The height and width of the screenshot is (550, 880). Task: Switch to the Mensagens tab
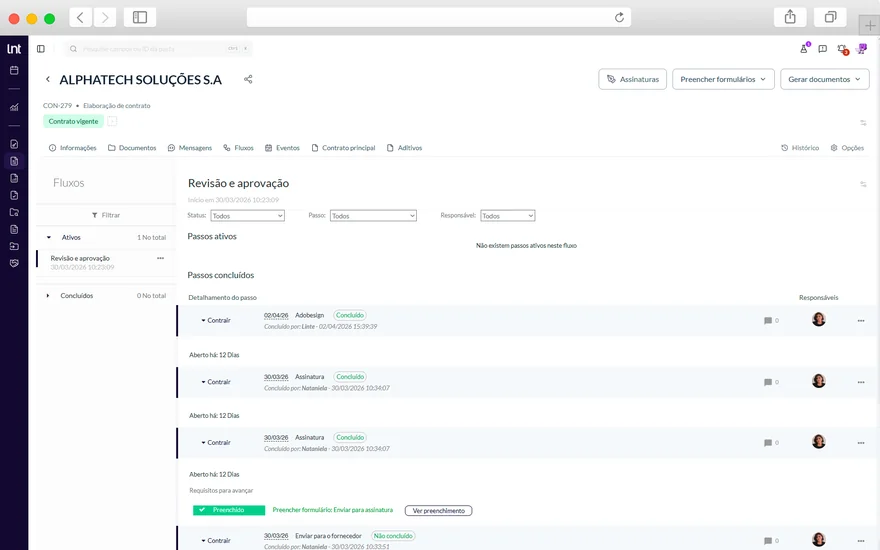[x=190, y=148]
